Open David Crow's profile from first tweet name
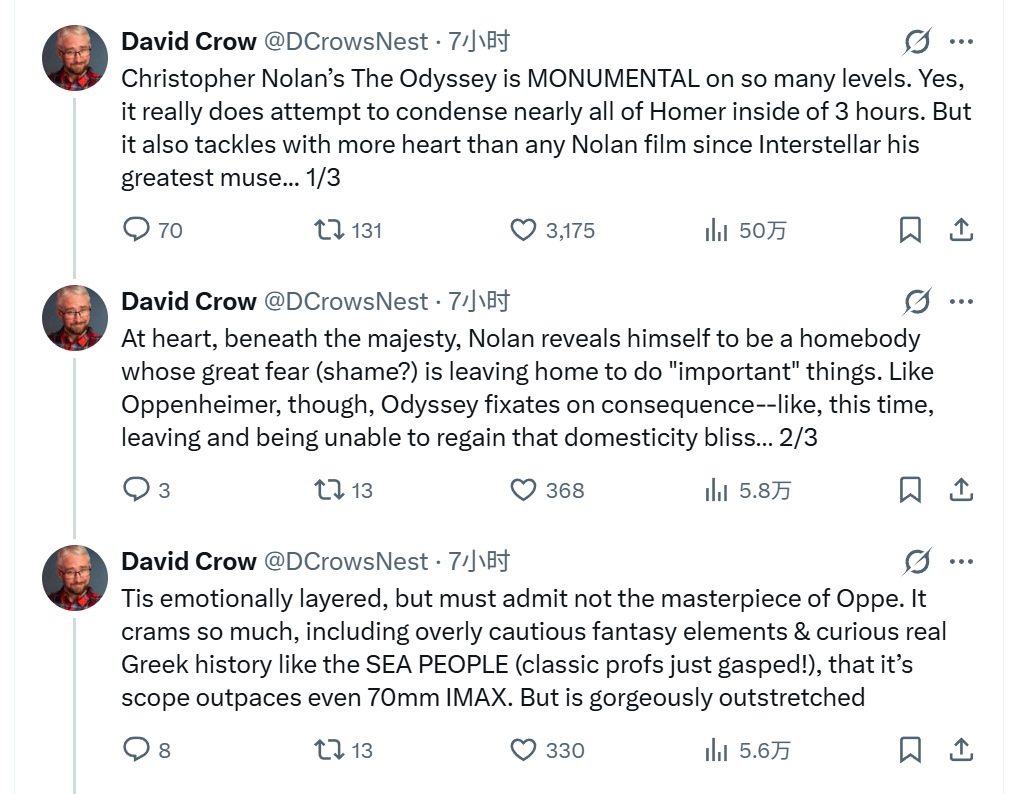 [x=189, y=42]
